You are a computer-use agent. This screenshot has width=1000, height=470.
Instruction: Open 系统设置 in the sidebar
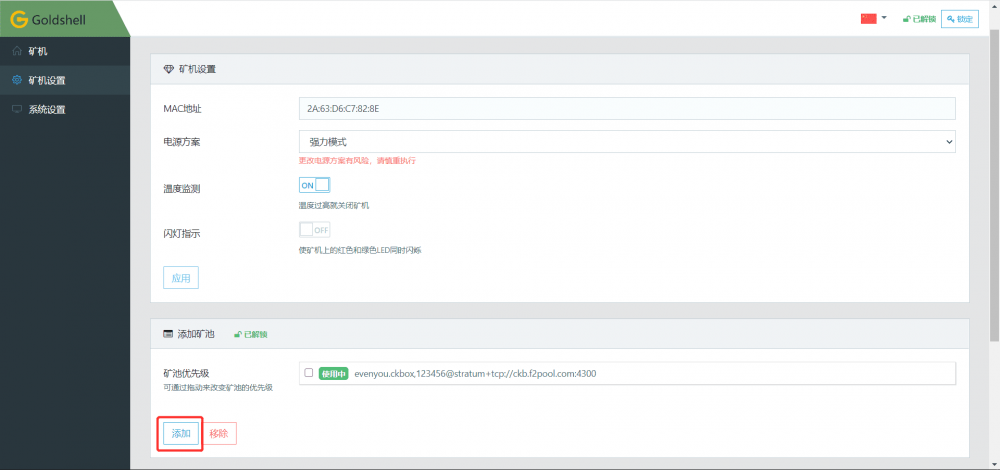point(47,109)
